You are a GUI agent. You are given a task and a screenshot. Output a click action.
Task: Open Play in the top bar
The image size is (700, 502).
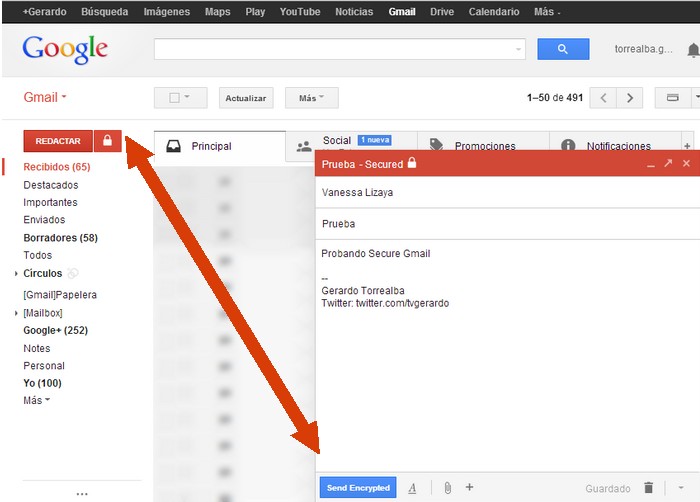pyautogui.click(x=255, y=12)
